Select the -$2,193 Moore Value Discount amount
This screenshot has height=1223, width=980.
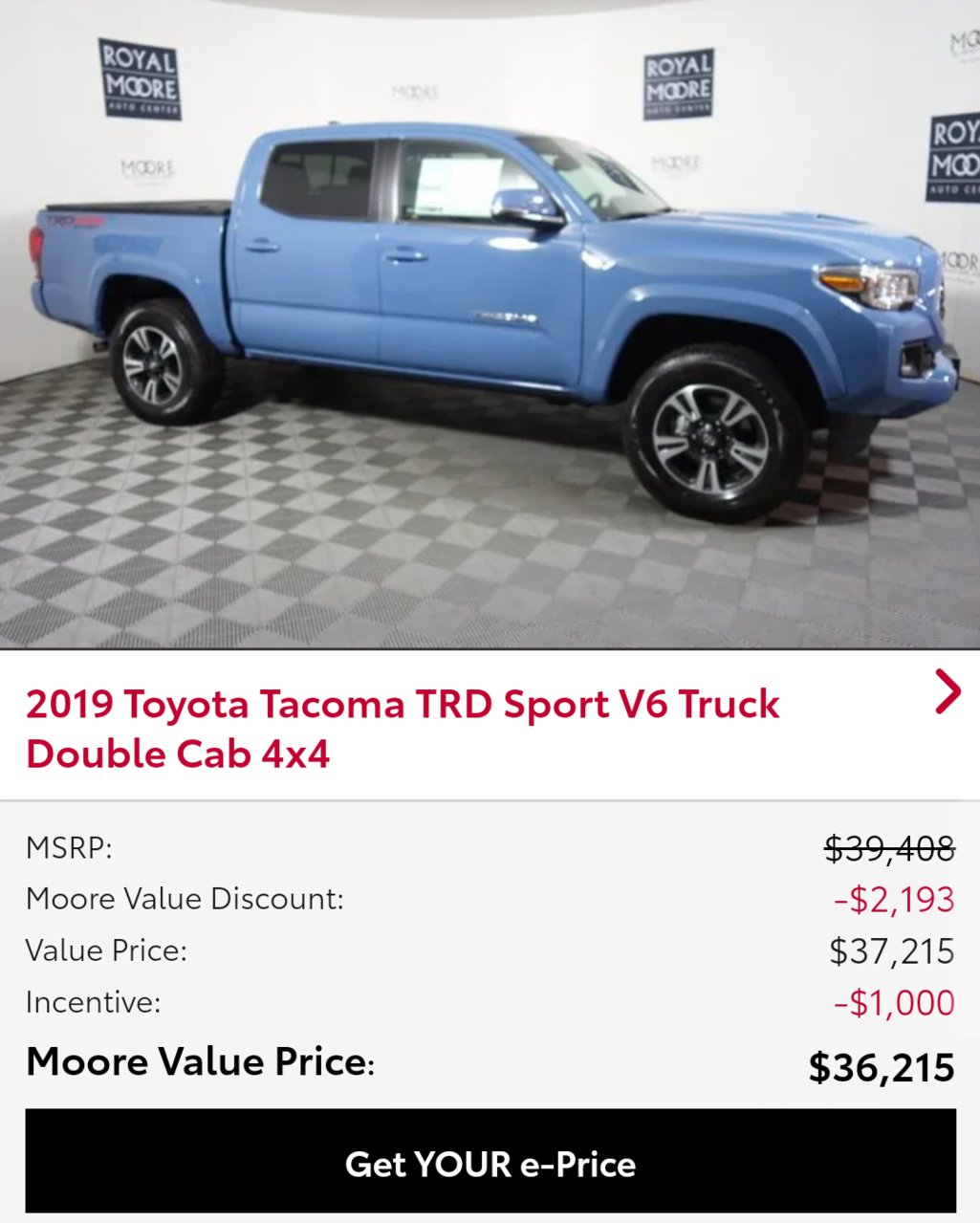894,900
